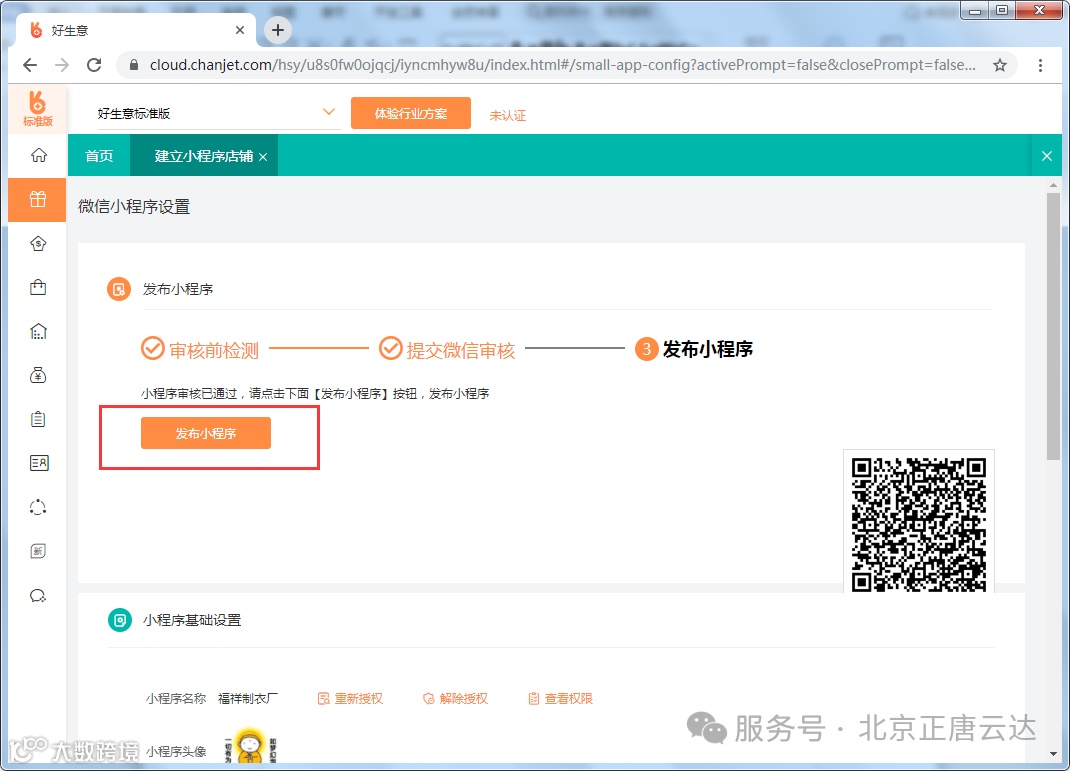Click the browser back arrow
Screen dimensions: 1070x771
[30, 65]
